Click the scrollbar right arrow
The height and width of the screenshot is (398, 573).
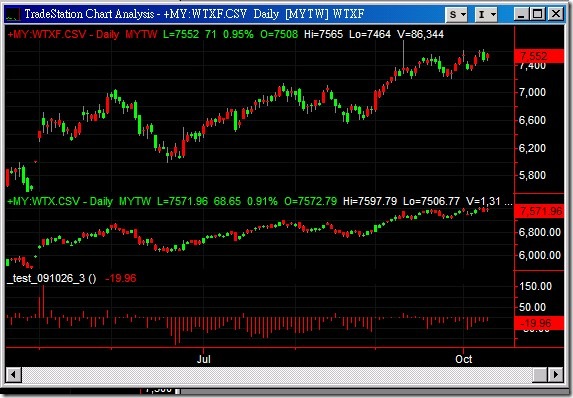556,375
